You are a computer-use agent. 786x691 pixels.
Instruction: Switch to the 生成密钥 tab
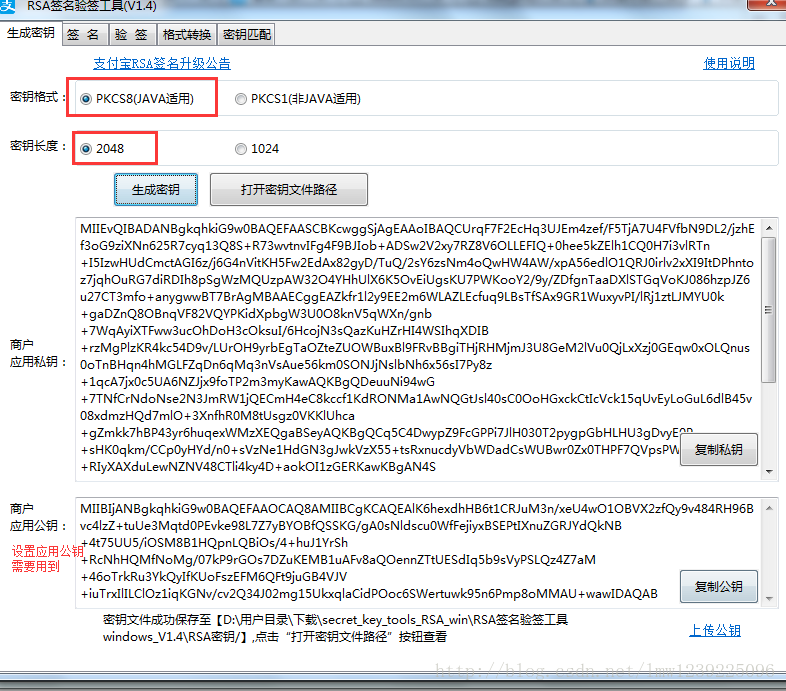(x=31, y=33)
